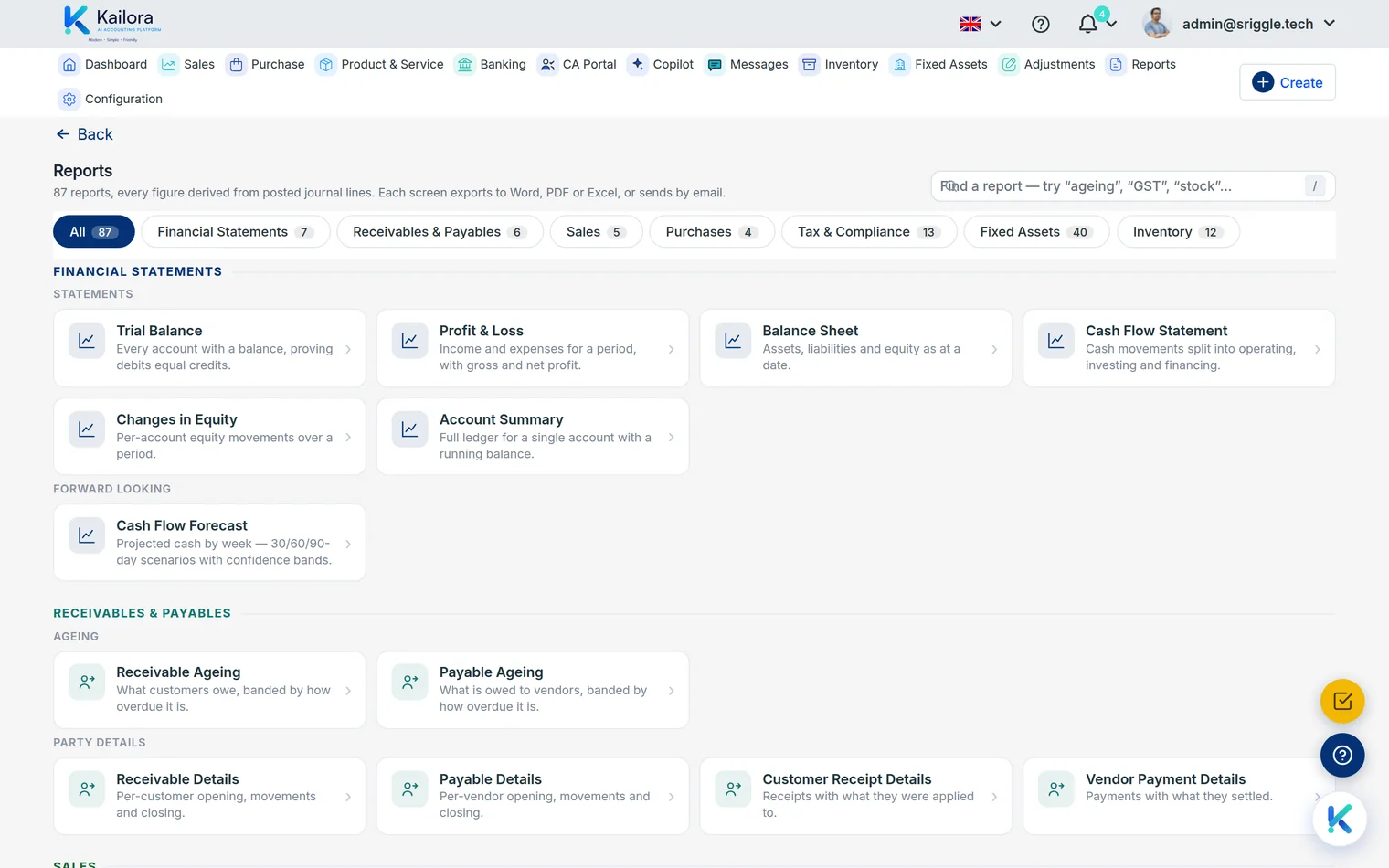Click the Balance Sheet chart icon
Image resolution: width=1389 pixels, height=868 pixels.
tap(733, 341)
